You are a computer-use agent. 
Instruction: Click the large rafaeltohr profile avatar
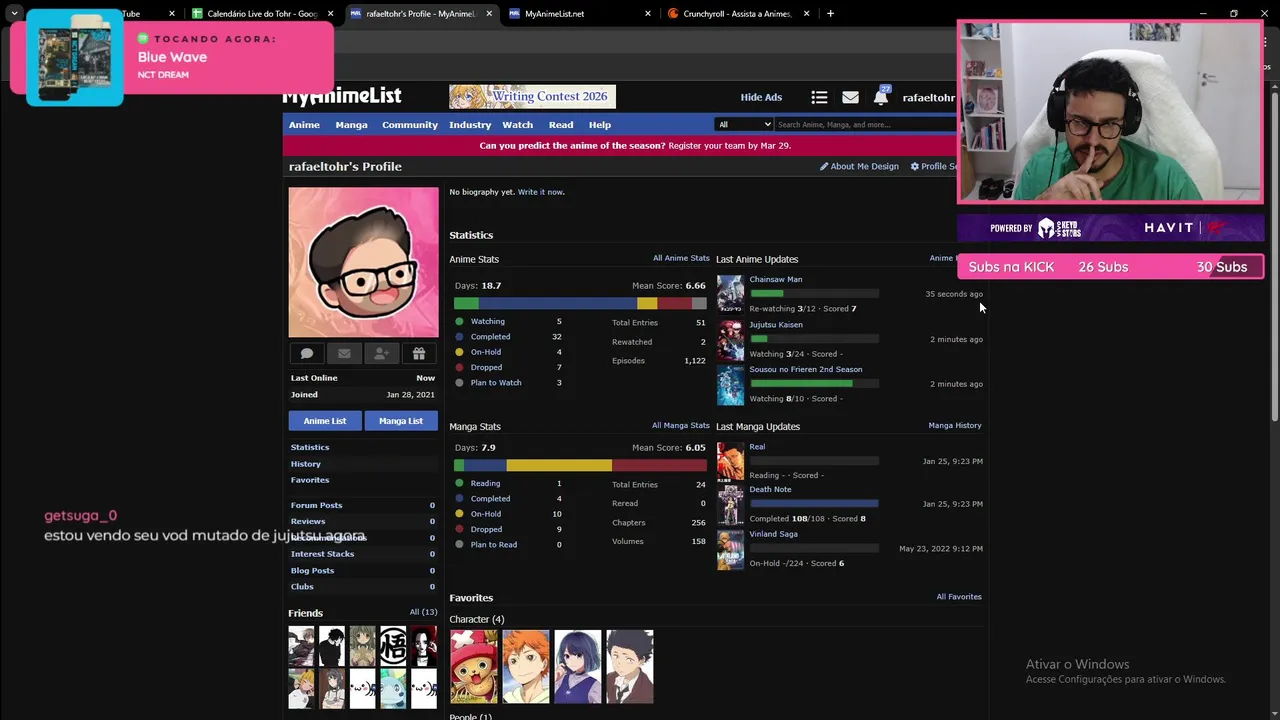363,262
